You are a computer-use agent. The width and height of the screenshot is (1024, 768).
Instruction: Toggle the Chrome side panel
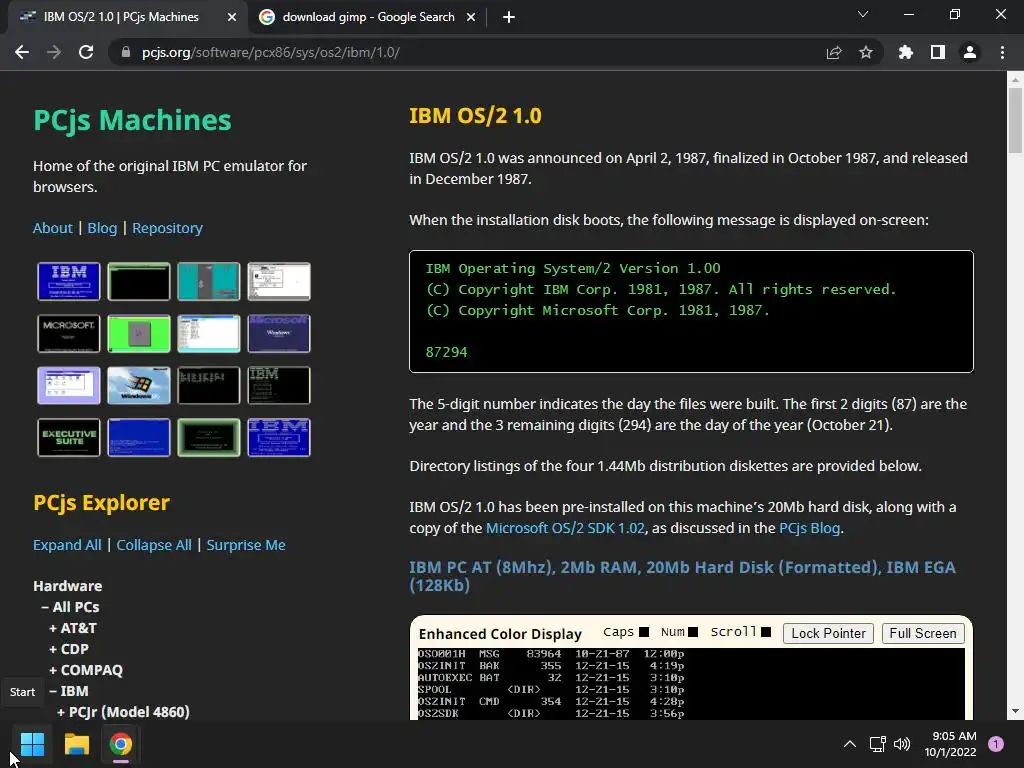tap(937, 52)
